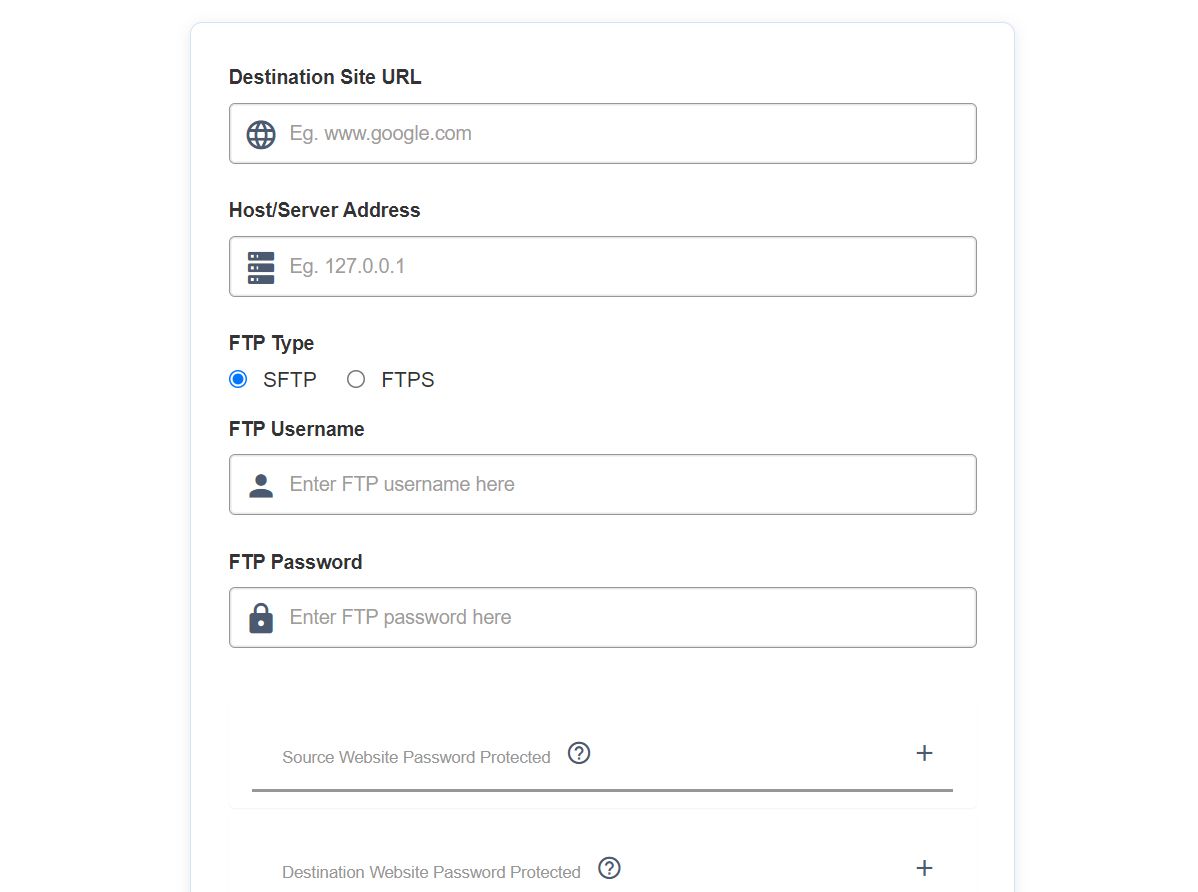1198x892 pixels.
Task: Click the globe icon in Destination Site URL field
Action: (x=260, y=133)
